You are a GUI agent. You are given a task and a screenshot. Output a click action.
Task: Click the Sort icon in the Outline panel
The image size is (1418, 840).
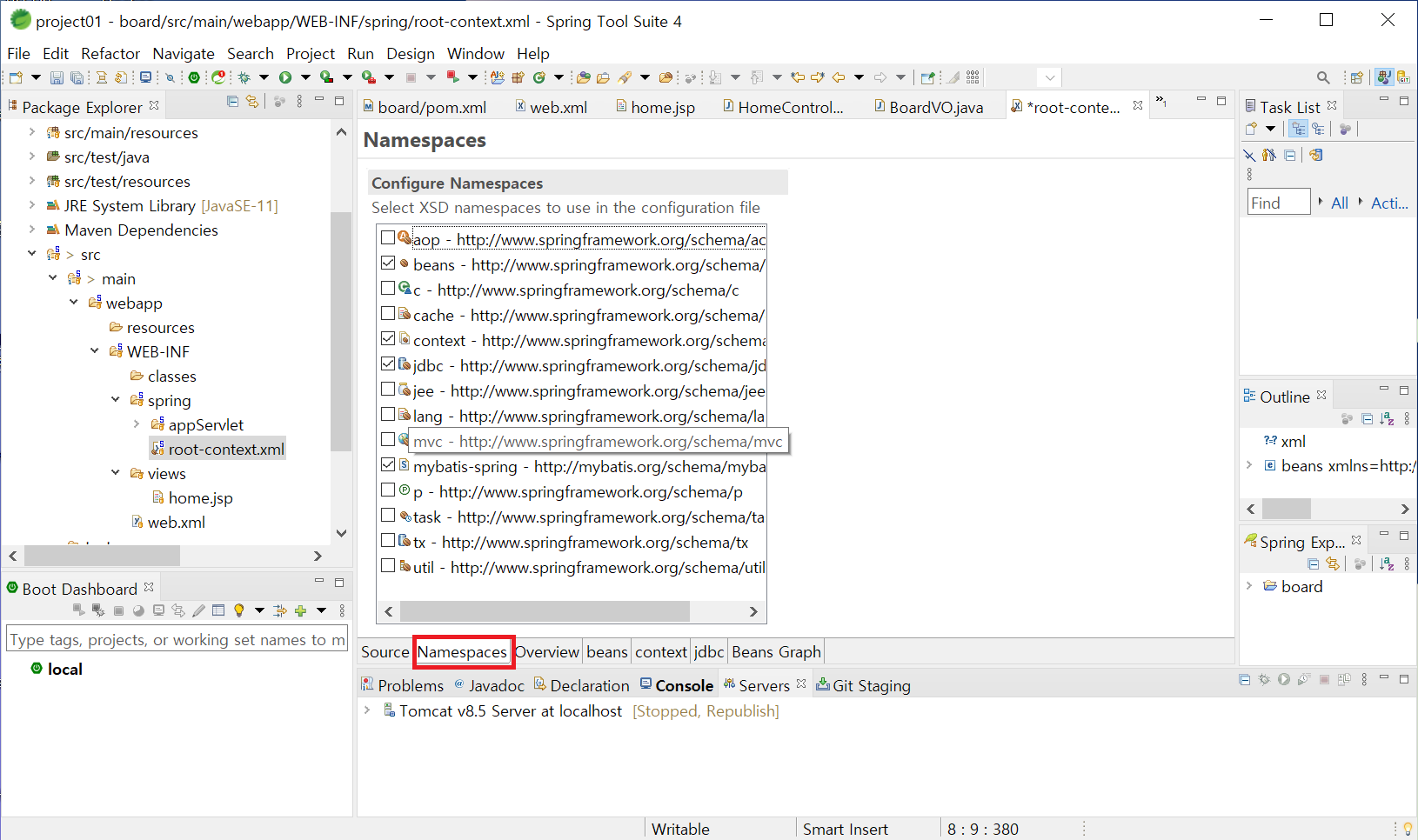(1387, 419)
